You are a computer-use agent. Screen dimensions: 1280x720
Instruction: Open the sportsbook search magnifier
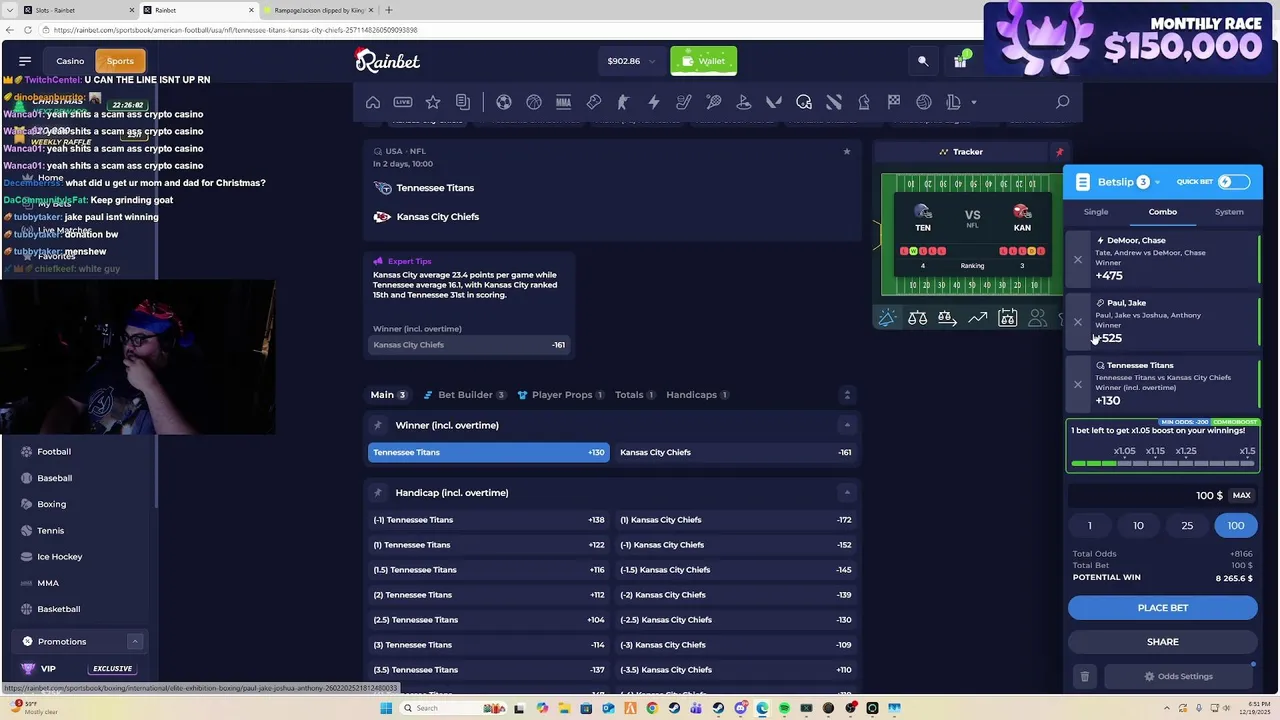[1063, 102]
